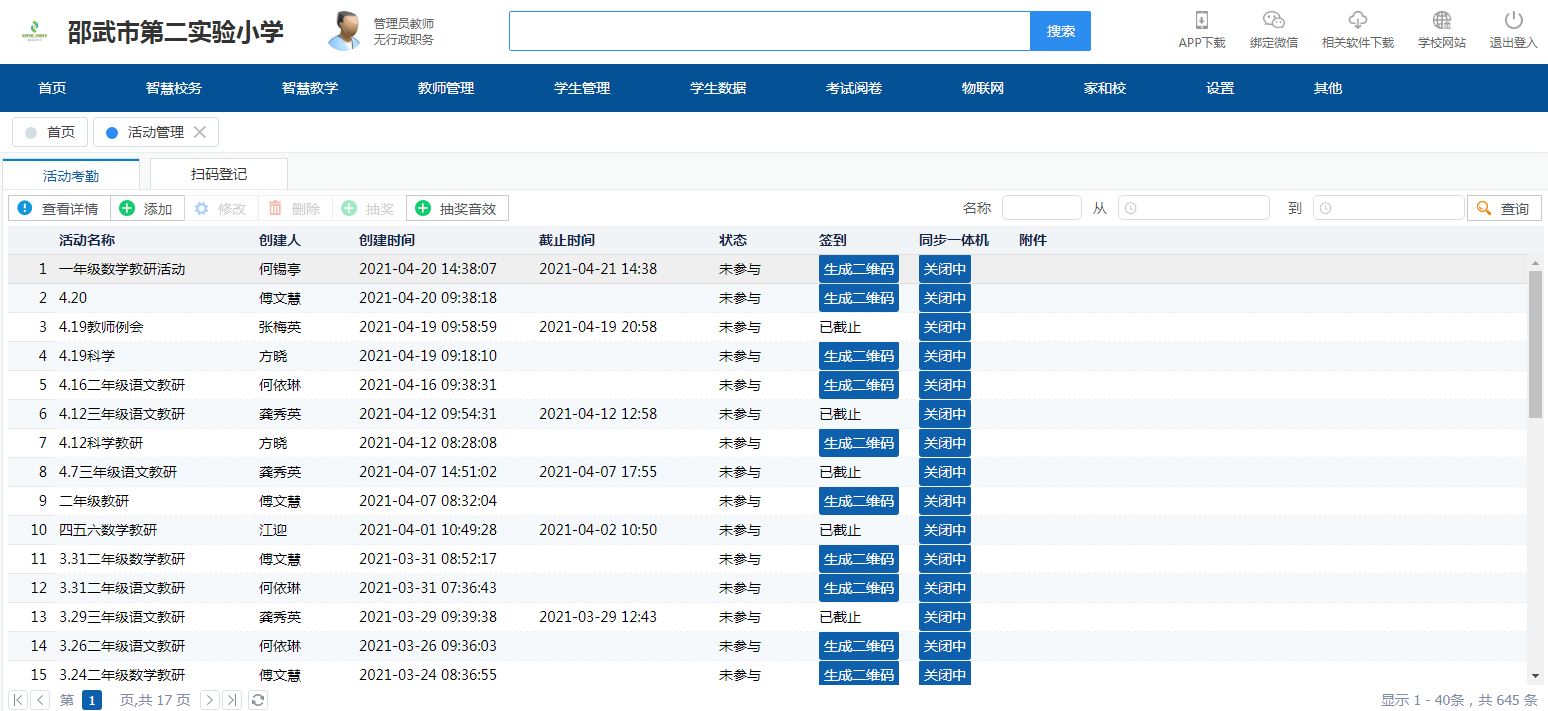Click the current page number box
This screenshot has height=711, width=1548.
(92, 700)
